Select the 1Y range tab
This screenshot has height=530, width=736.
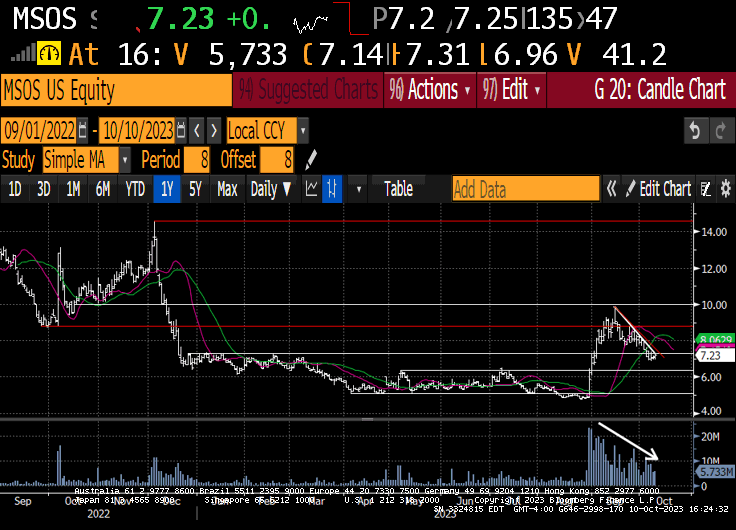pos(167,189)
